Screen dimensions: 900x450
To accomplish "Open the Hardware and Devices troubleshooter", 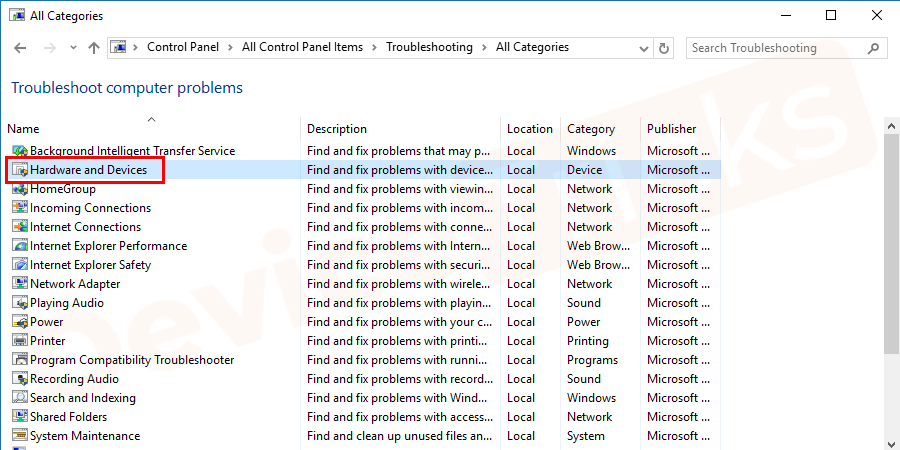I will click(88, 170).
